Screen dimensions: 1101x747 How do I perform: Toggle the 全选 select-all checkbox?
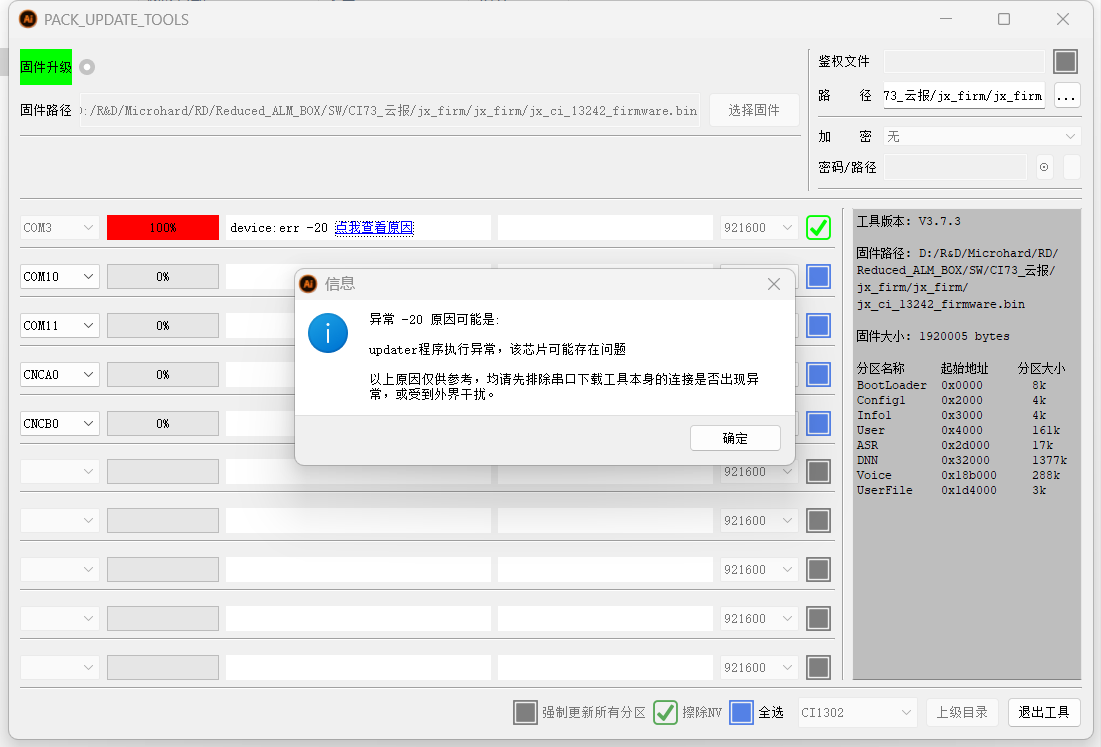click(741, 712)
